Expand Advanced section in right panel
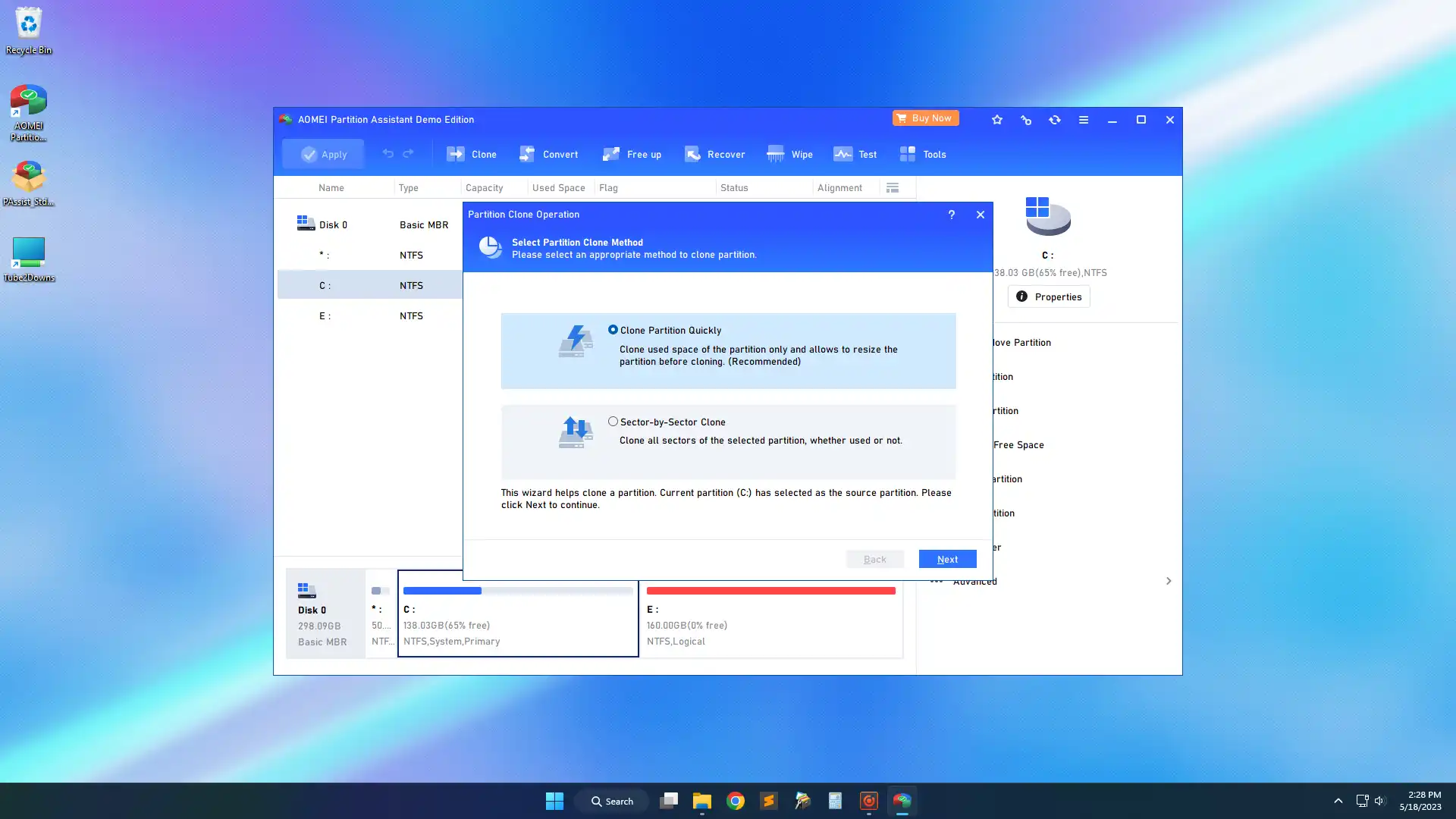1456x819 pixels. [1168, 581]
